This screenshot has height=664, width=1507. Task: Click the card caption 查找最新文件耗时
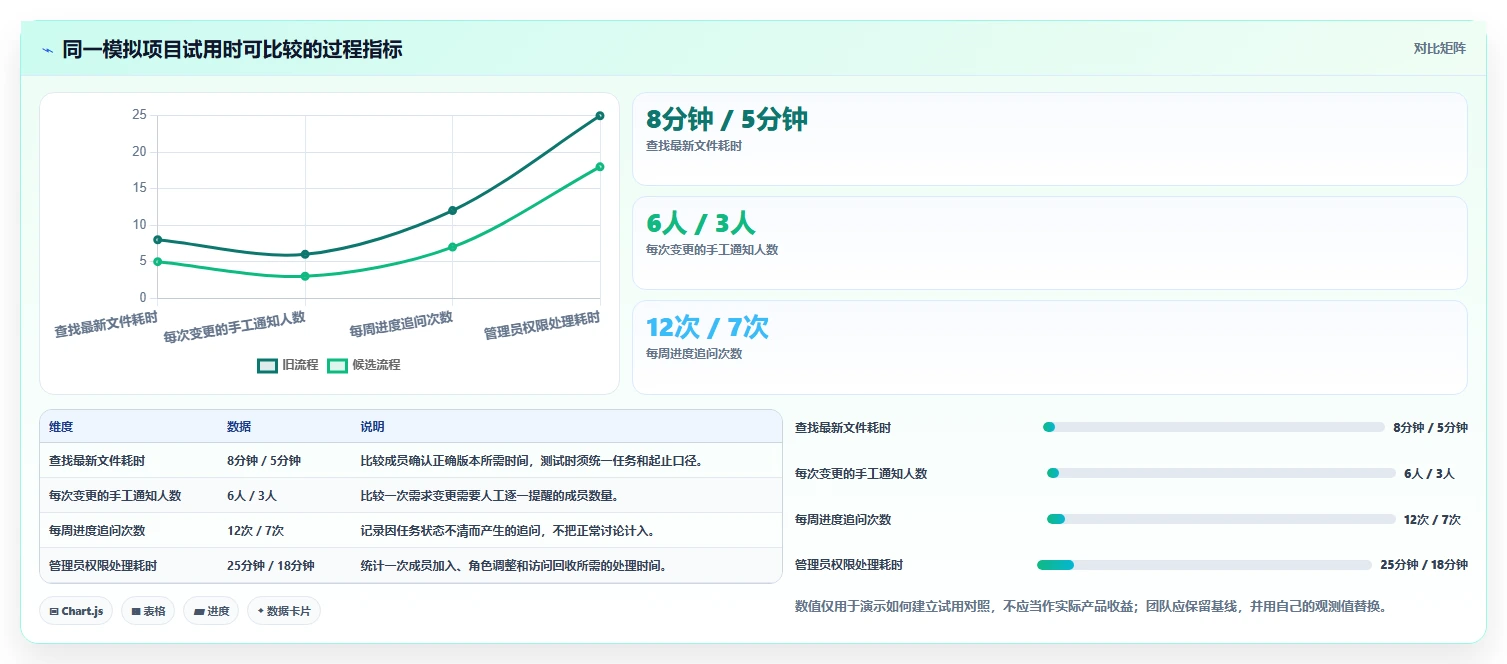[x=694, y=146]
